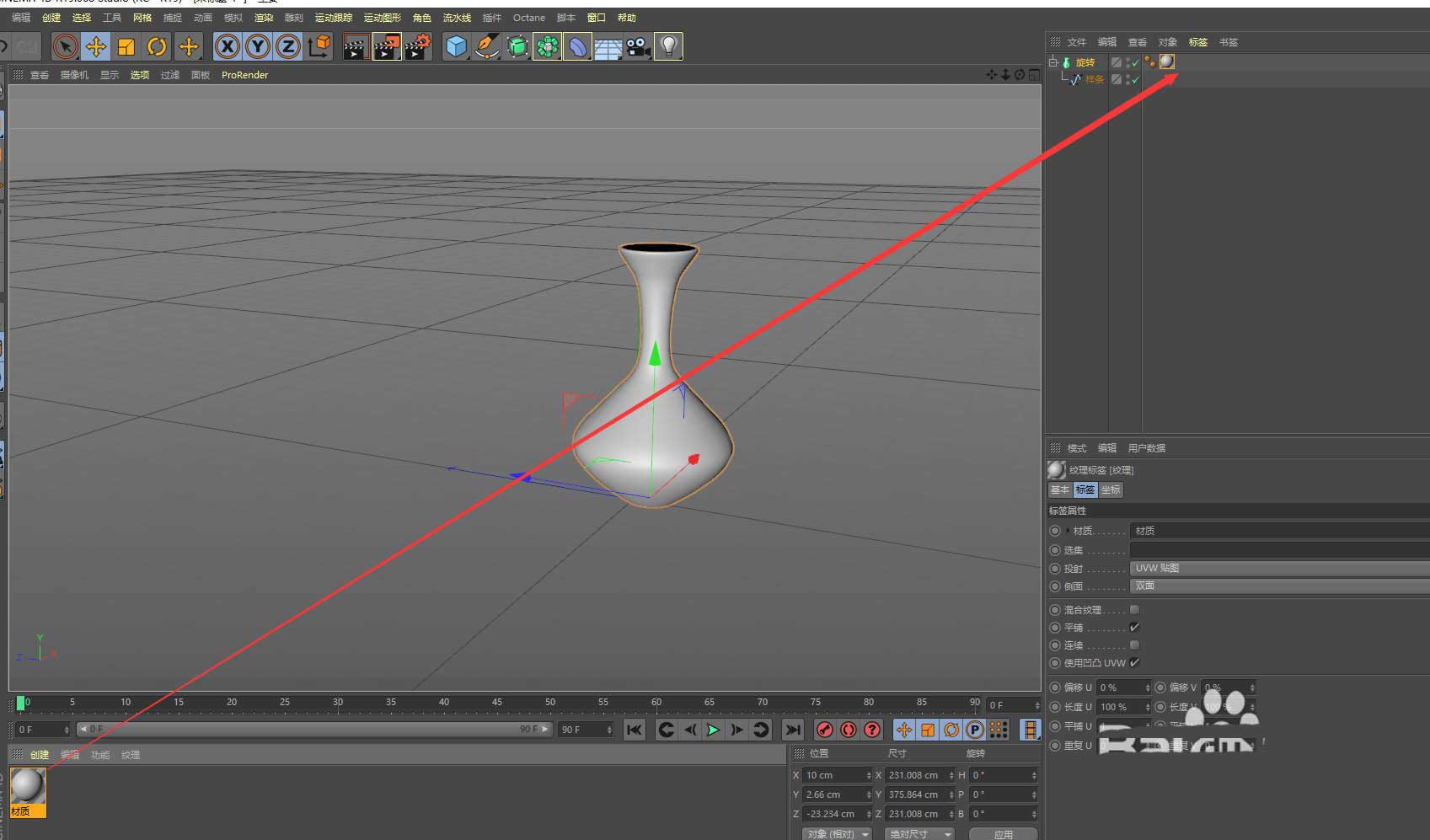Toggle the X axis lock
1430x840 pixels.
(227, 46)
